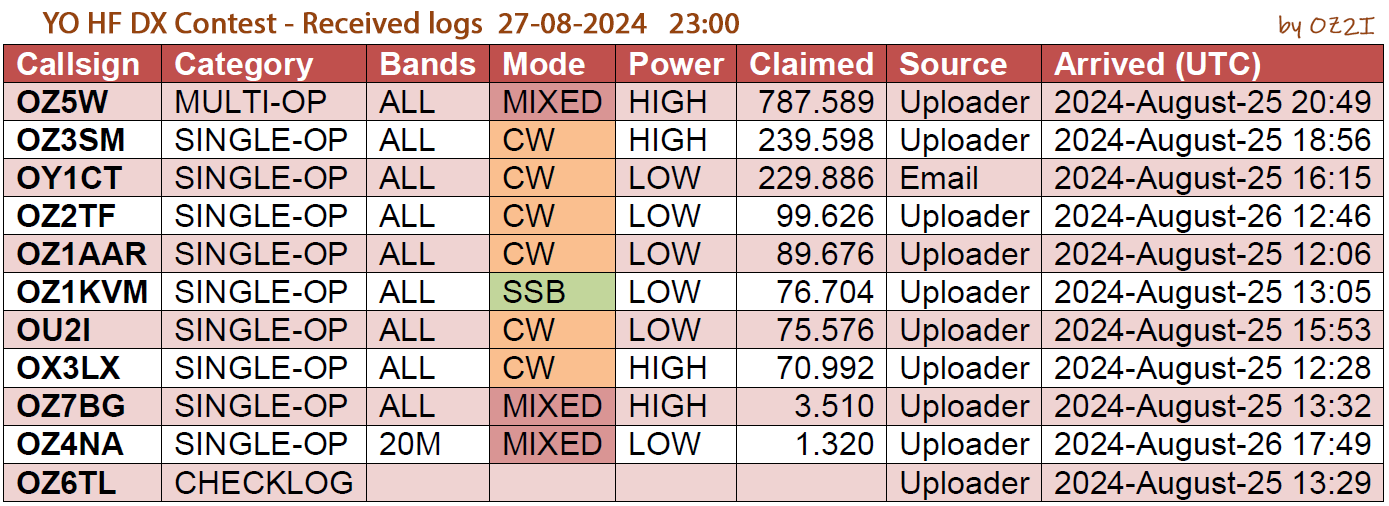Click the claimed score 787.589
Image resolution: width=1389 pixels, height=506 pixels.
coord(816,102)
